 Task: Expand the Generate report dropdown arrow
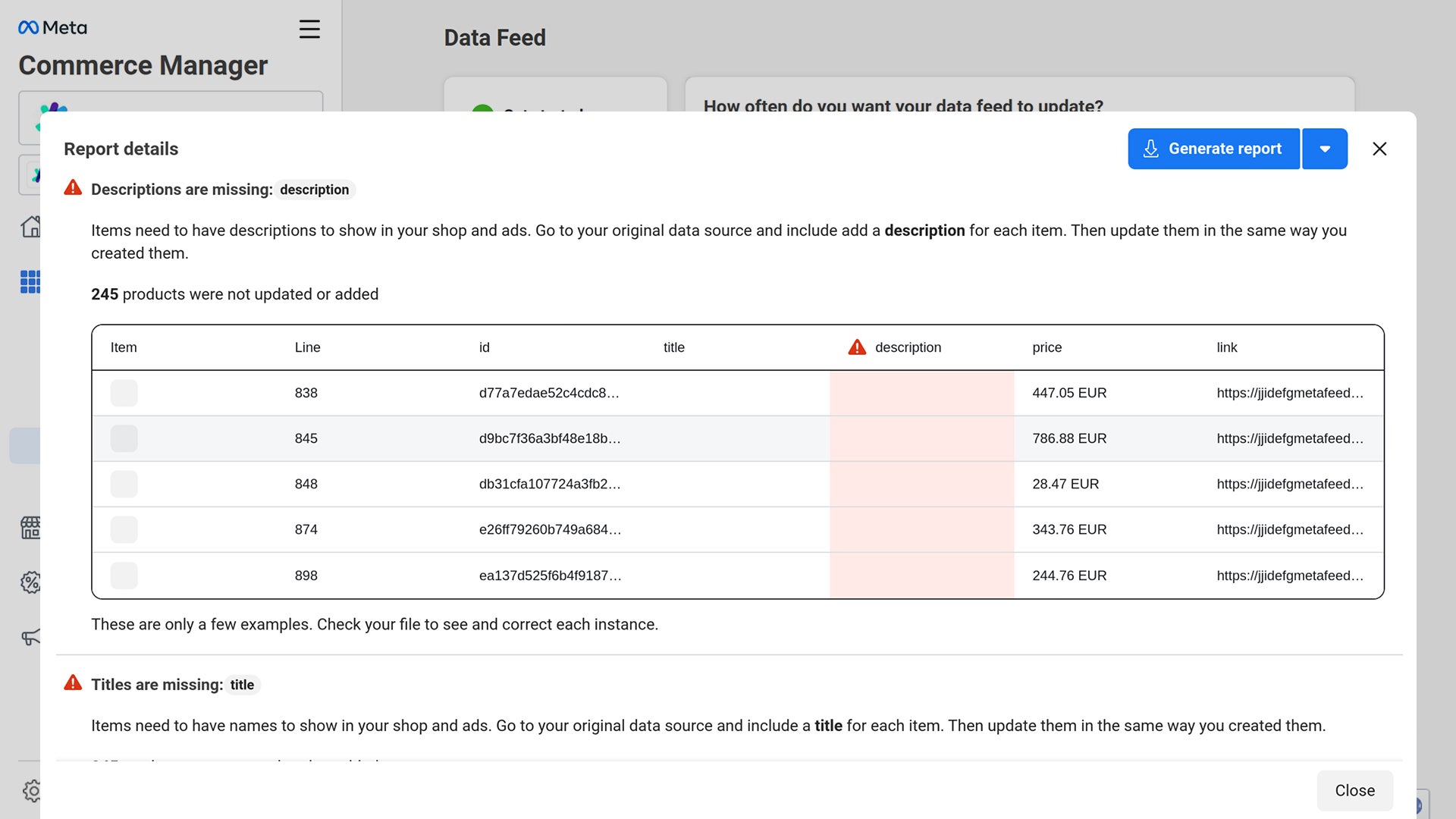pyautogui.click(x=1325, y=149)
